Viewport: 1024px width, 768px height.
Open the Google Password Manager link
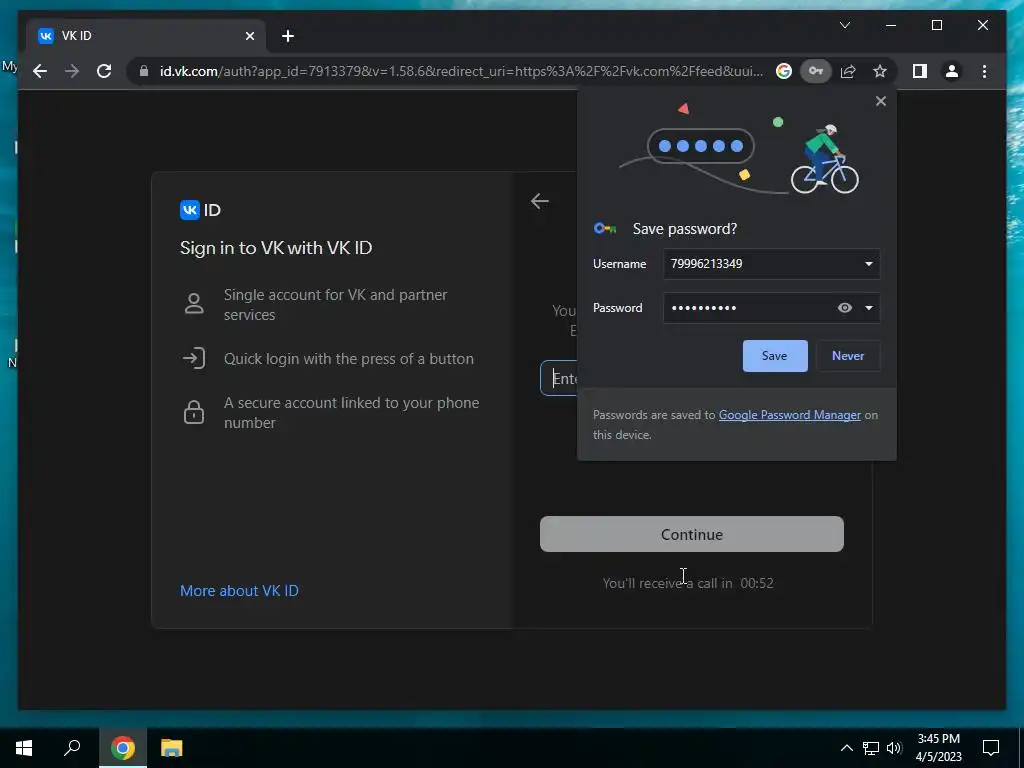coord(790,415)
